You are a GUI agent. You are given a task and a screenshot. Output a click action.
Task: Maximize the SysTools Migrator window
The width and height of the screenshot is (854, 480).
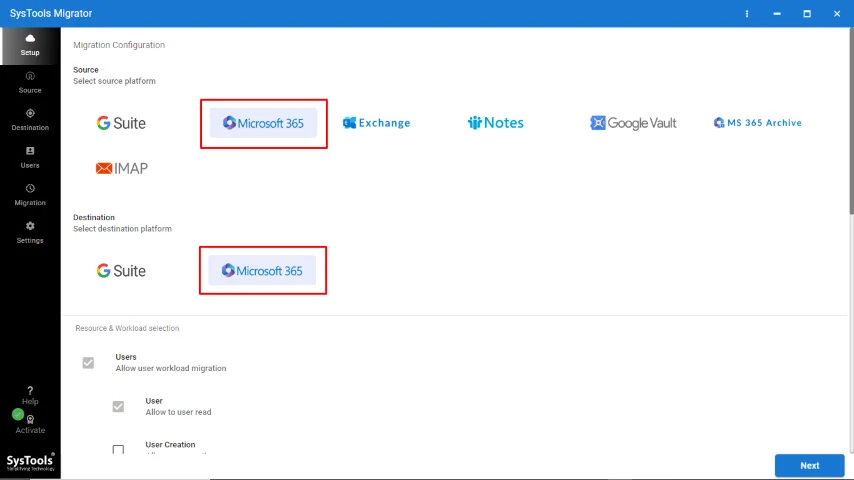coord(807,14)
